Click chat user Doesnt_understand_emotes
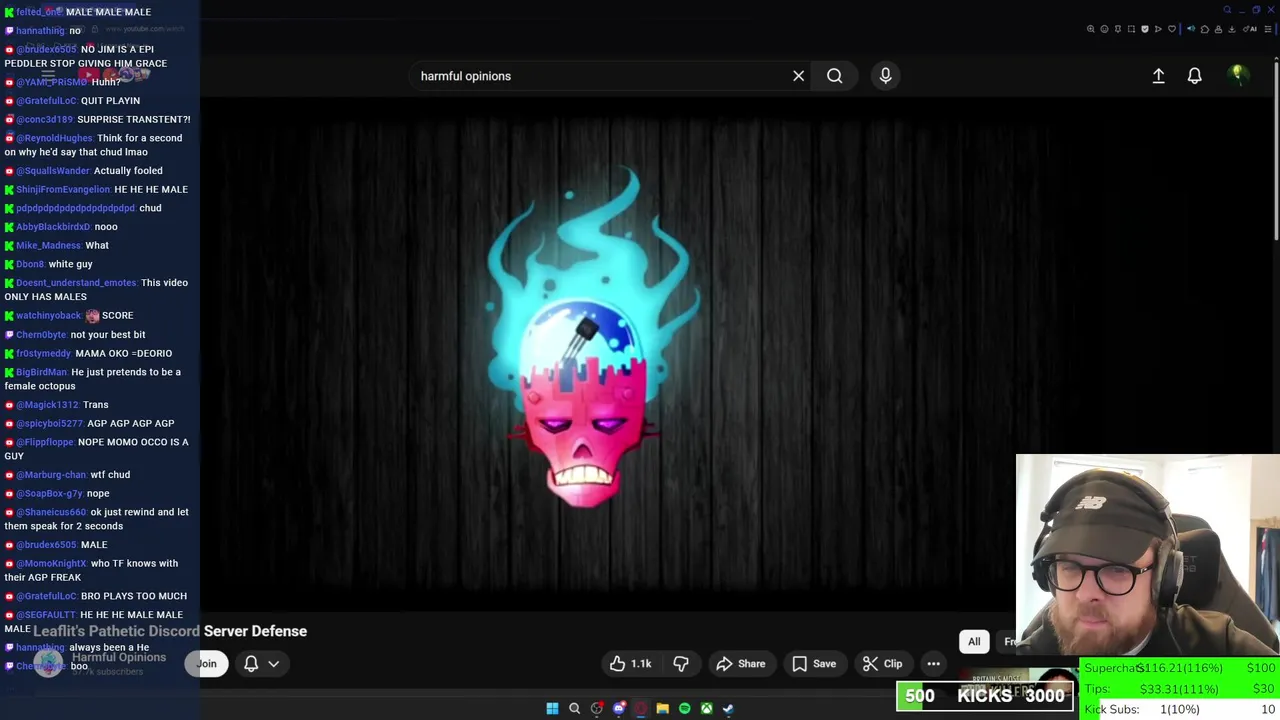1280x720 pixels. pyautogui.click(x=76, y=283)
